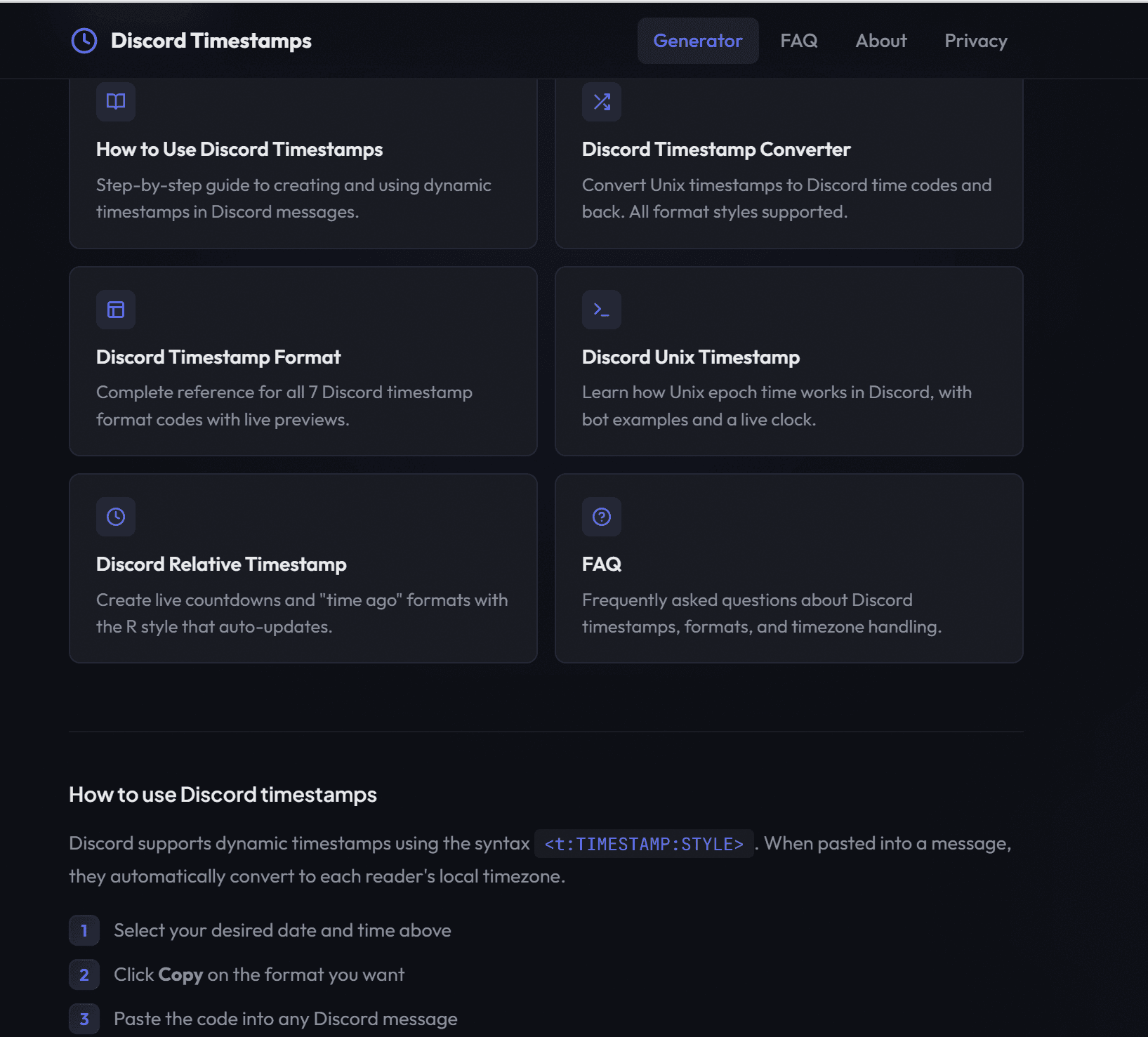Switch to the Generator tab
Viewport: 1148px width, 1037px height.
(697, 40)
